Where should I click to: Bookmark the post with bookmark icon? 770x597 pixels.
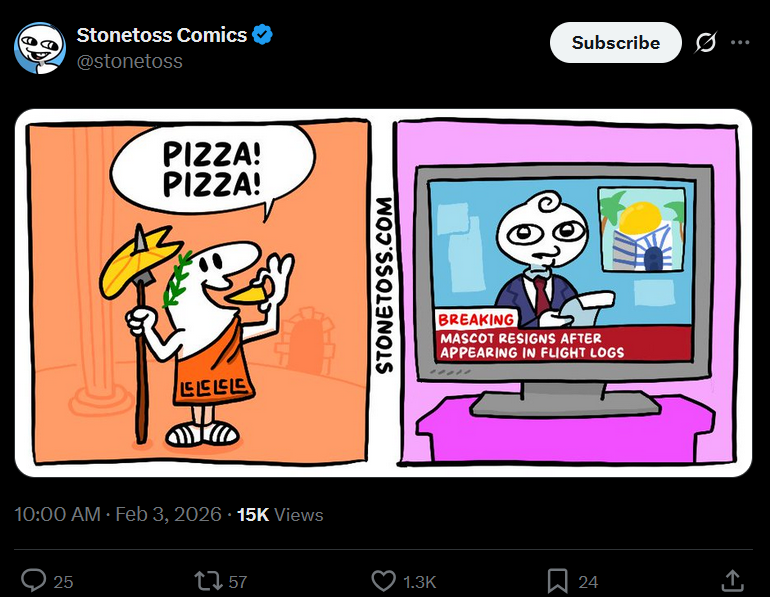(558, 581)
